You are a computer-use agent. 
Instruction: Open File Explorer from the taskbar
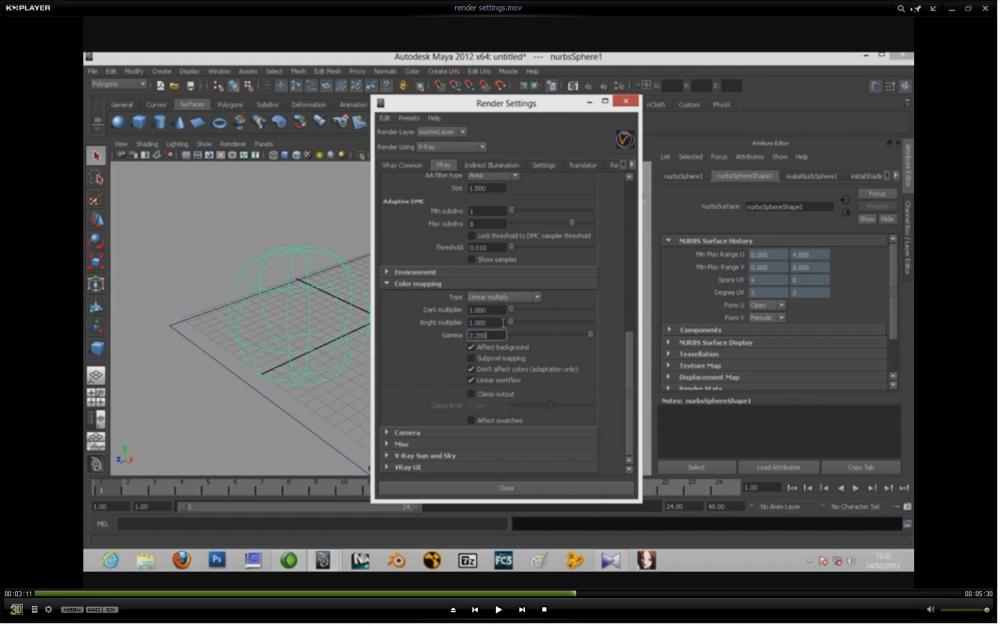(145, 560)
